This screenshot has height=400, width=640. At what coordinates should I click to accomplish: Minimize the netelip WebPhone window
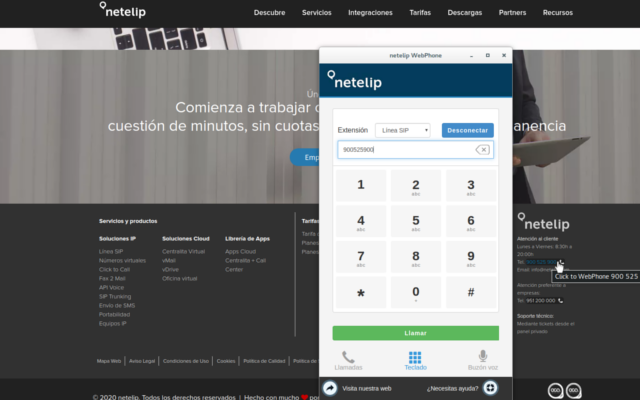(x=471, y=56)
